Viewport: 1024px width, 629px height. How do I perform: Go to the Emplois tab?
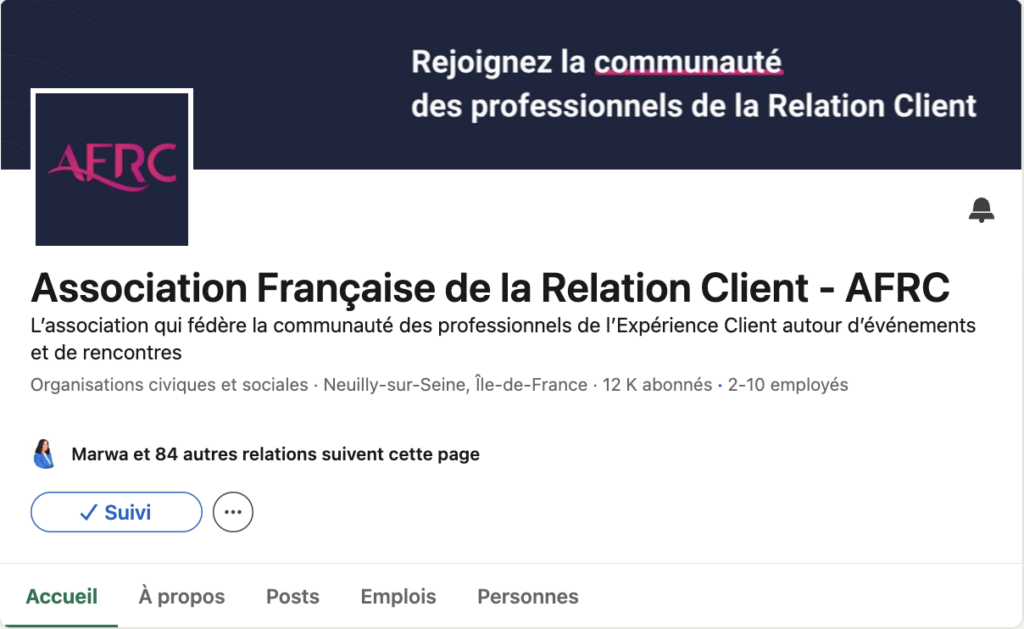(398, 597)
